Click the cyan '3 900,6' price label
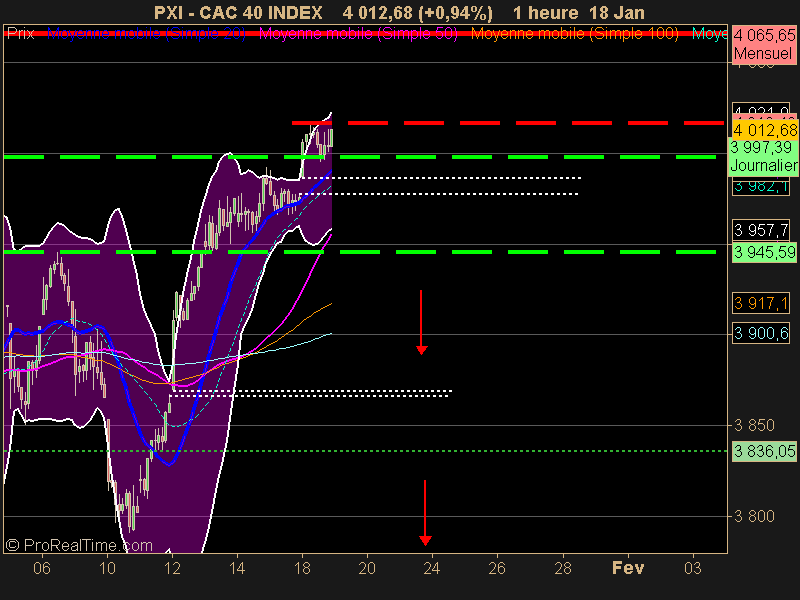 [x=761, y=334]
